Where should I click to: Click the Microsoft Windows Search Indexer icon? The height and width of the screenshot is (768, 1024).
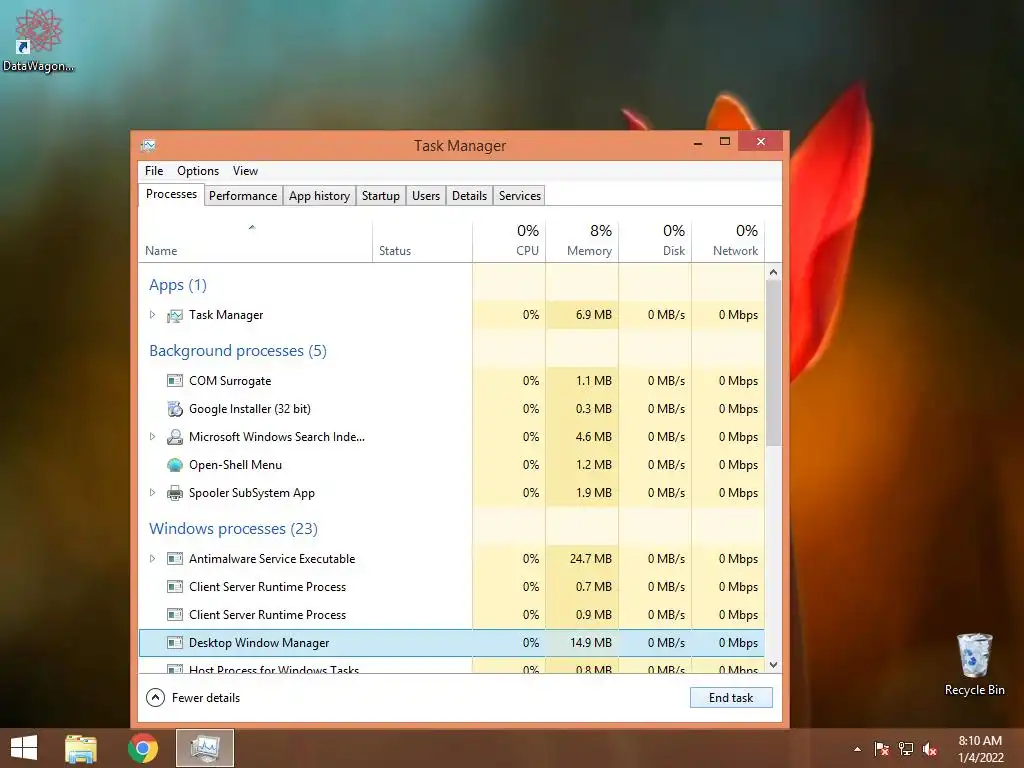click(174, 437)
